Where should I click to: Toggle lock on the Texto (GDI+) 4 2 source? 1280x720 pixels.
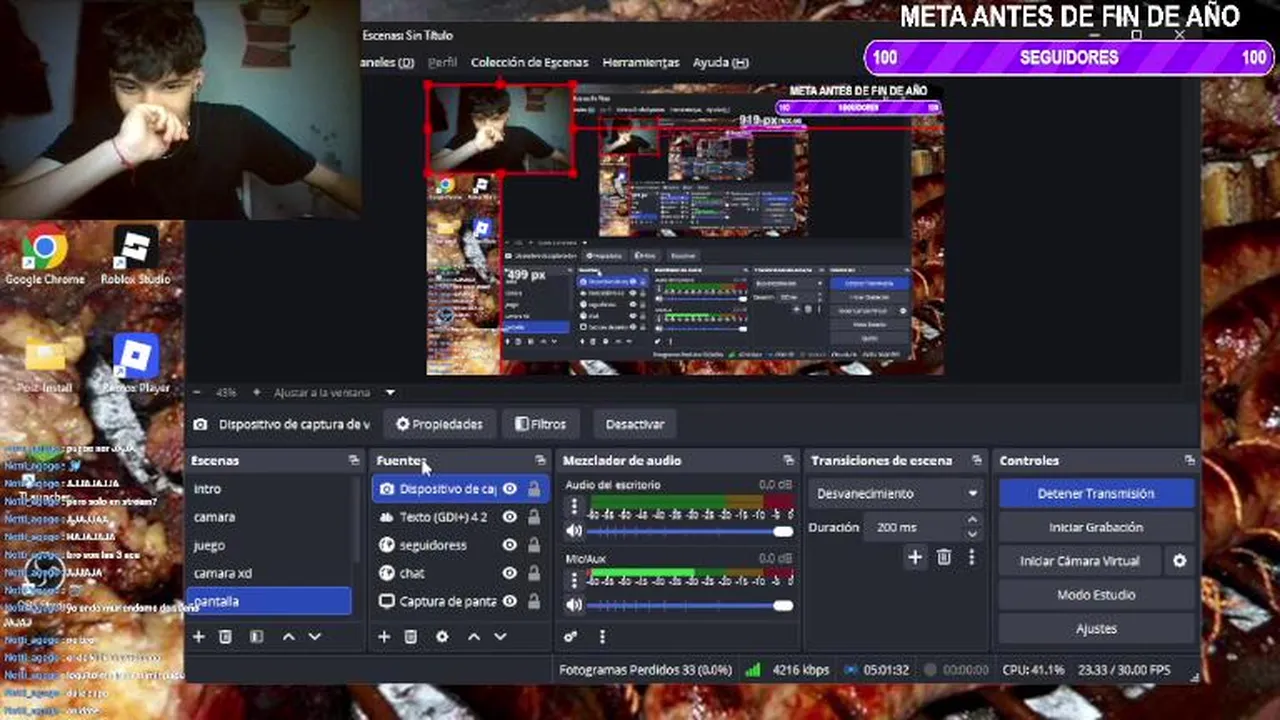point(534,517)
